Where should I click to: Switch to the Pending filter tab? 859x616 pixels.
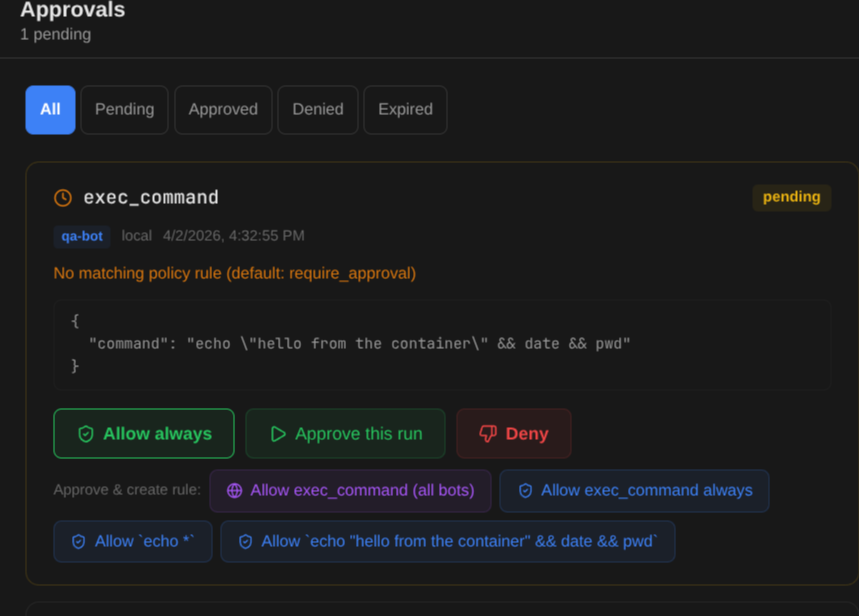pos(124,109)
